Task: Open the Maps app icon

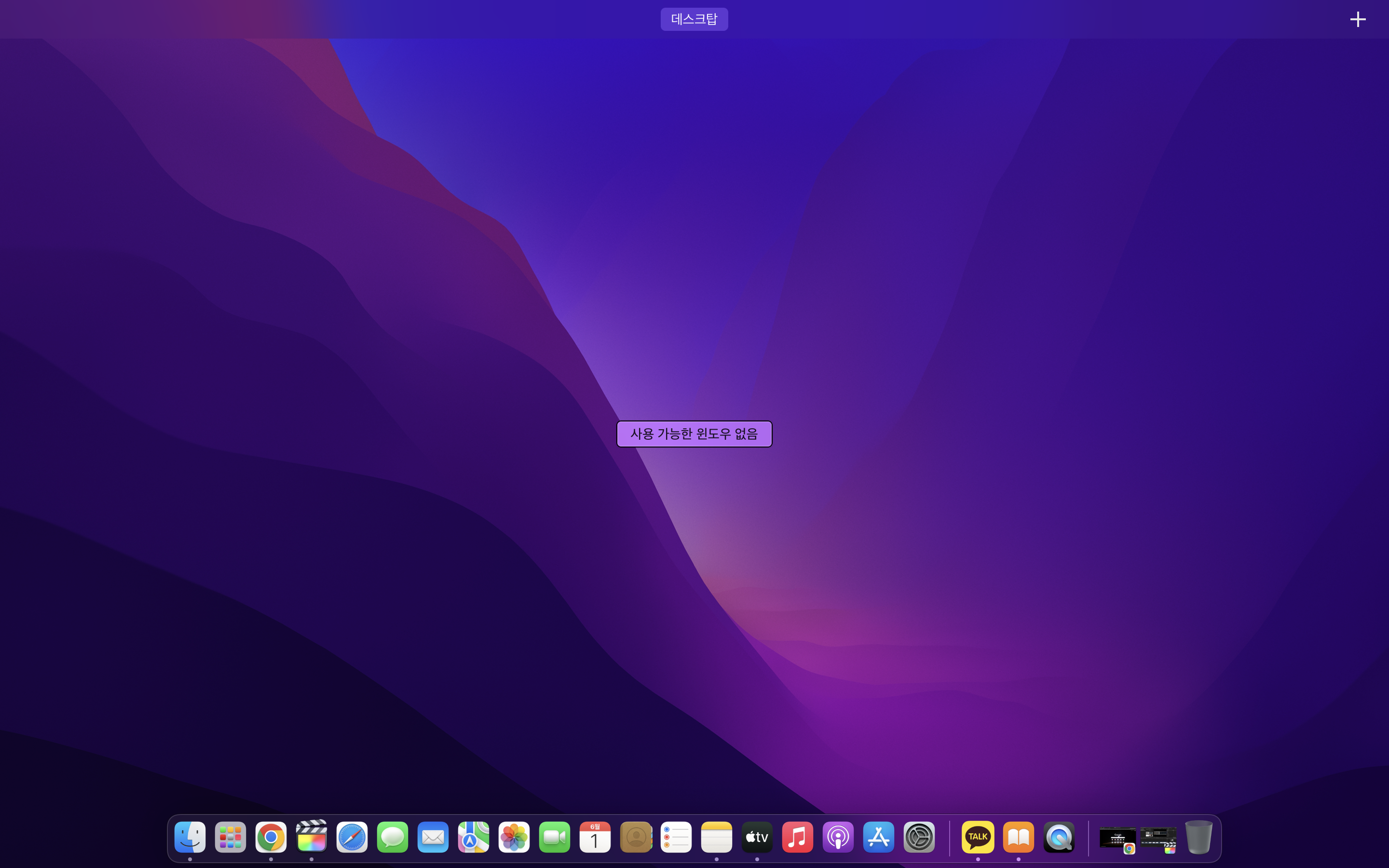Action: point(474,837)
